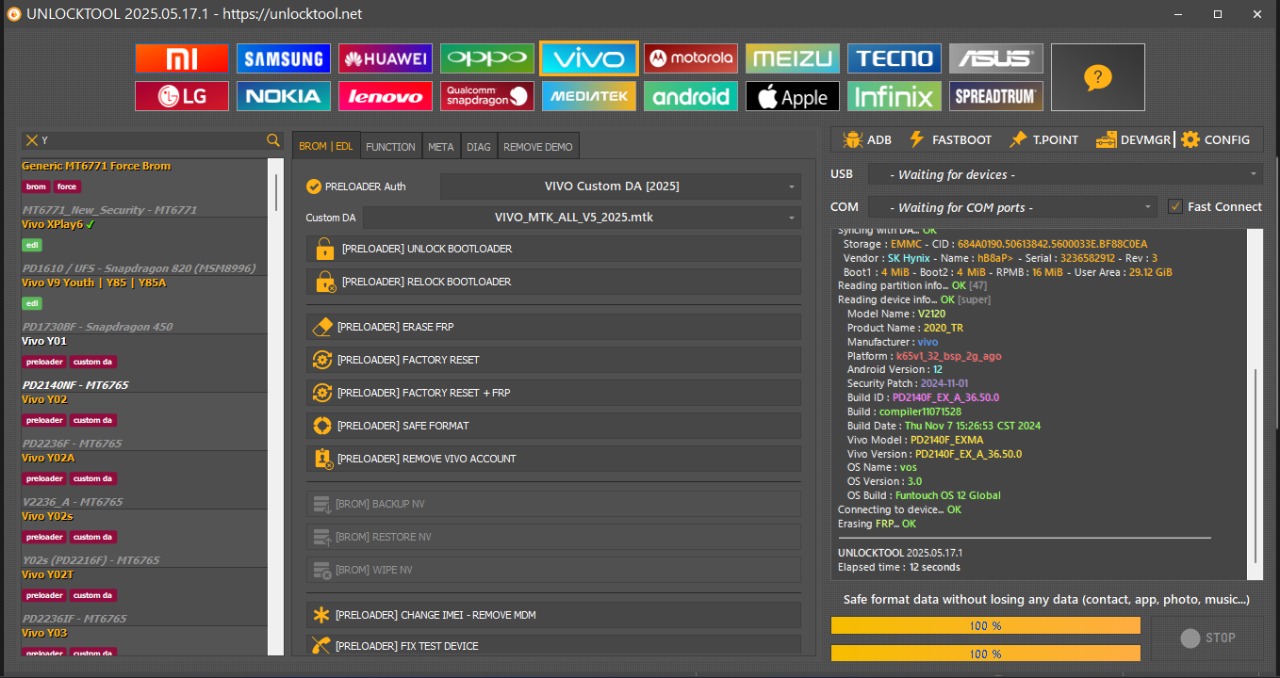Expand the VIVO Custom DA [2025] dropdown
1280x678 pixels.
[620, 186]
